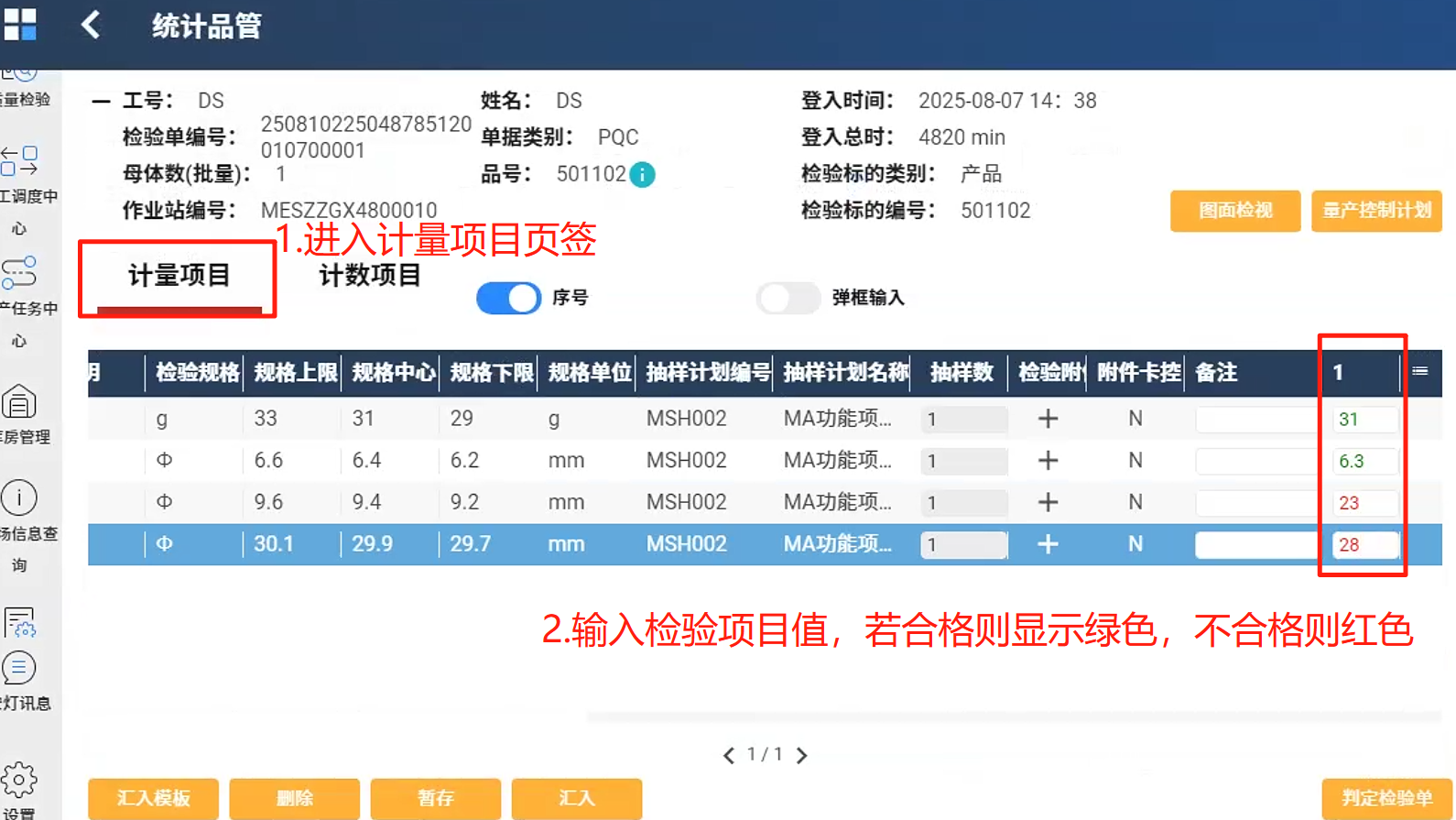Click the 图面检视 button
1456x820 pixels.
tap(1235, 211)
